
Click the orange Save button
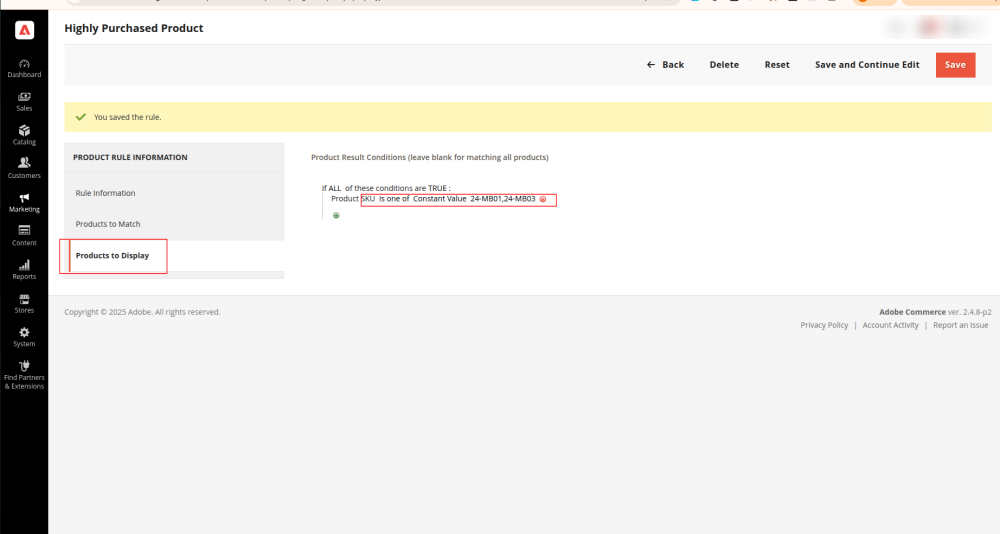click(955, 65)
